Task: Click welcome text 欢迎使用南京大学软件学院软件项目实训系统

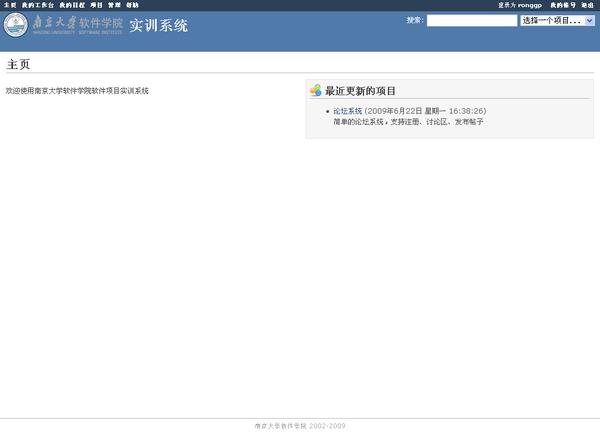Action: pos(77,91)
